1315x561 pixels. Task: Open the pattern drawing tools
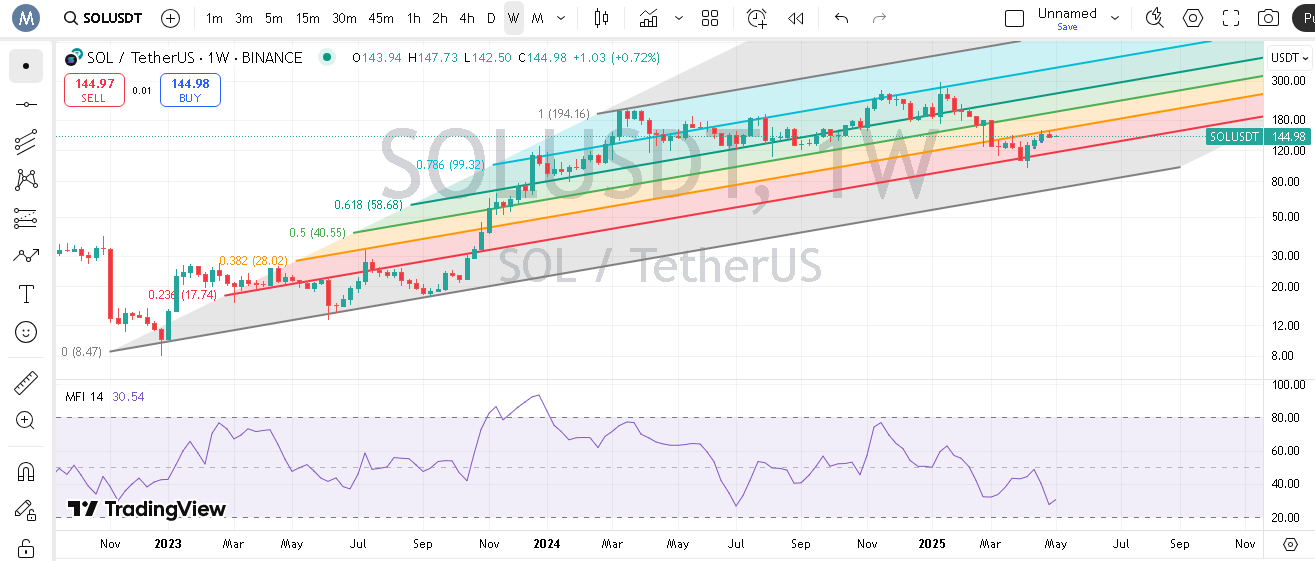point(26,180)
